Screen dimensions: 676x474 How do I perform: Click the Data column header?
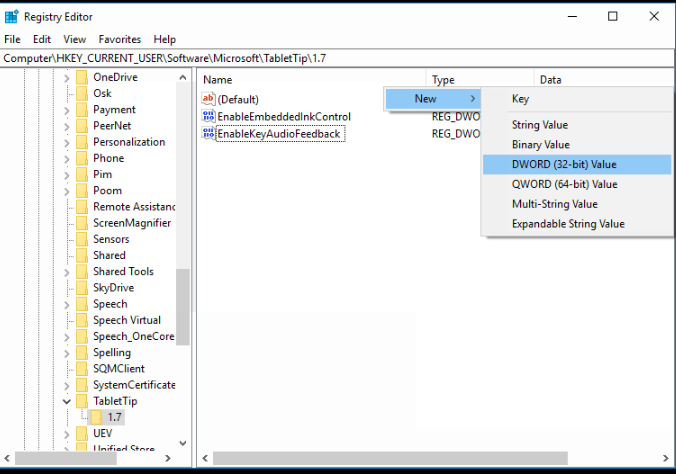(x=603, y=80)
